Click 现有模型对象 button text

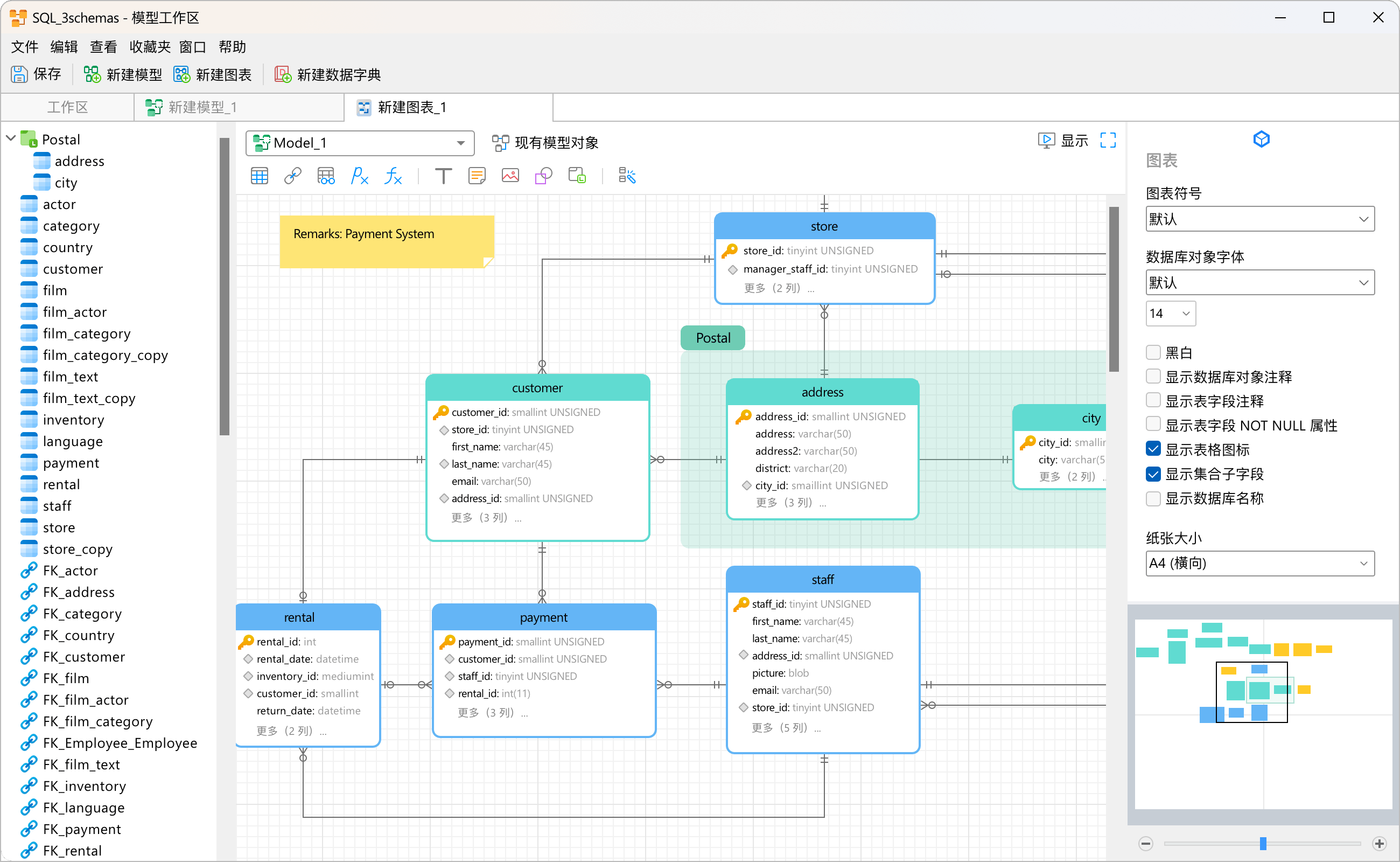pyautogui.click(x=557, y=143)
